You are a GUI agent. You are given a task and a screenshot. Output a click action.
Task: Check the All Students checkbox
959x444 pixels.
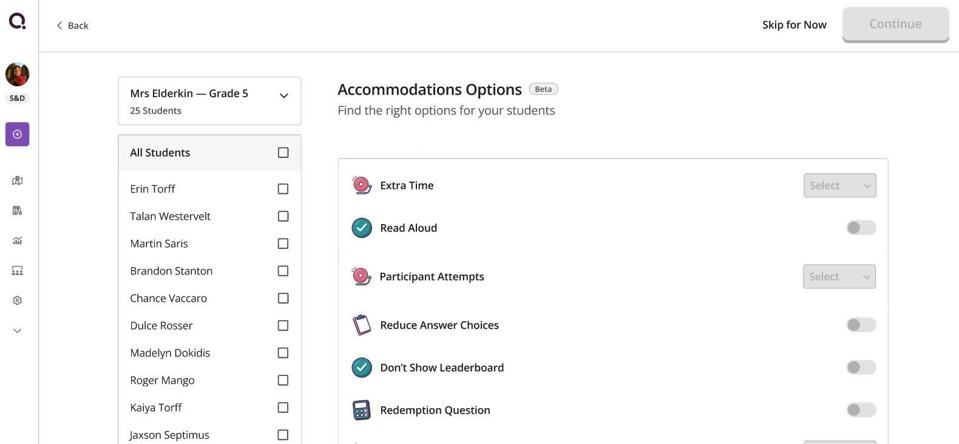pos(283,153)
